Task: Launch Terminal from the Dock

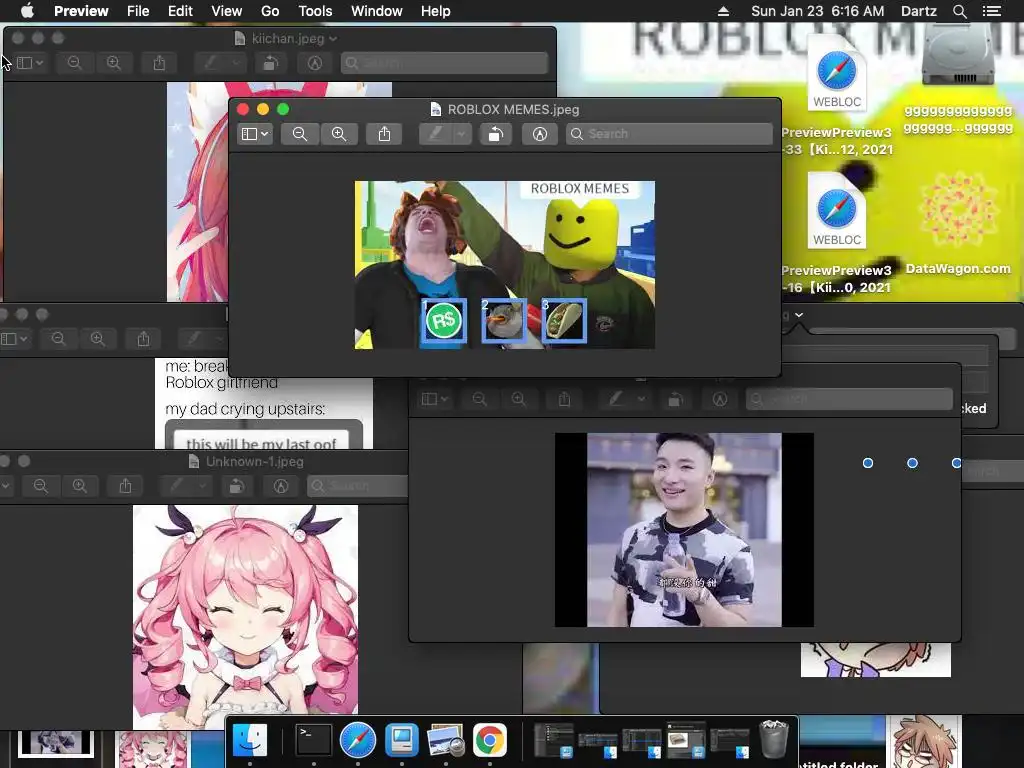Action: click(x=313, y=741)
